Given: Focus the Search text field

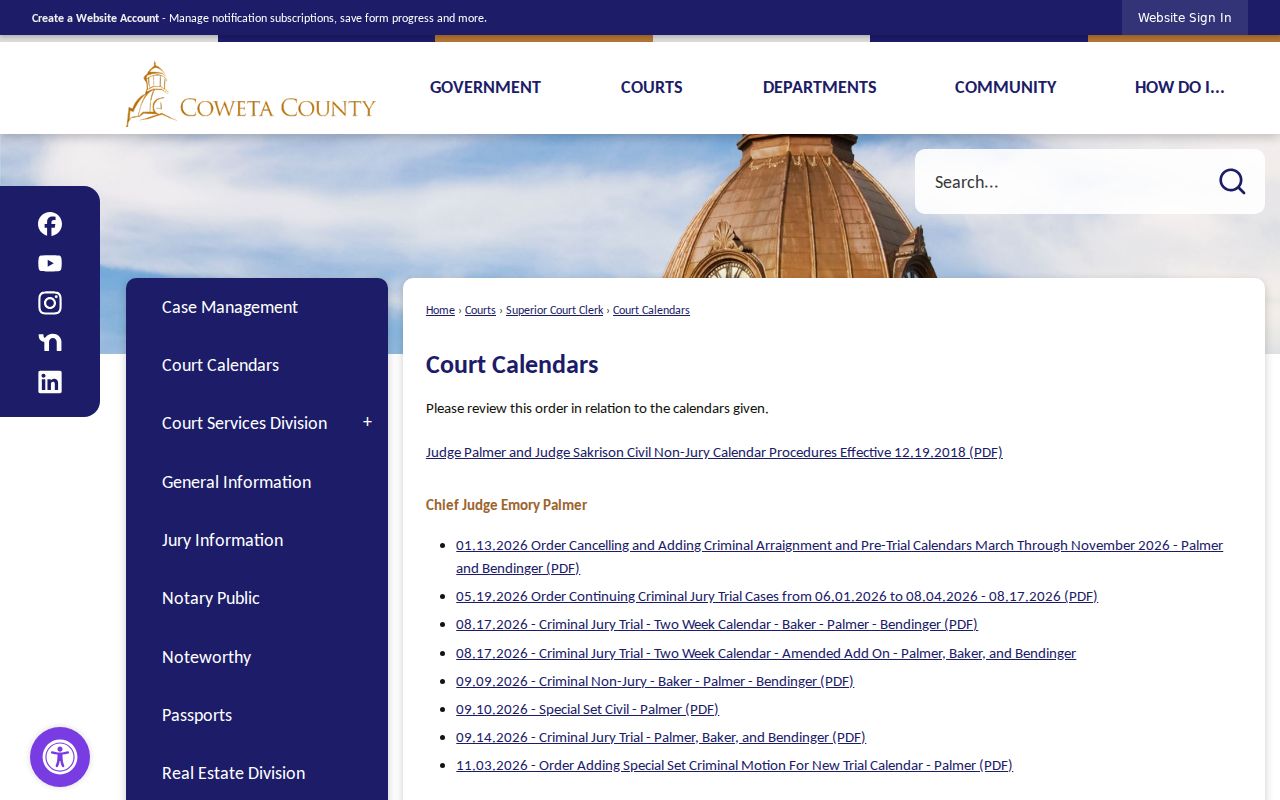Looking at the screenshot, I should [1065, 181].
